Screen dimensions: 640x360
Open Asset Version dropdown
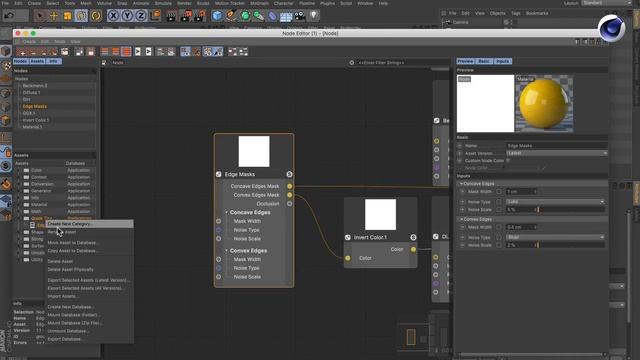tap(557, 153)
